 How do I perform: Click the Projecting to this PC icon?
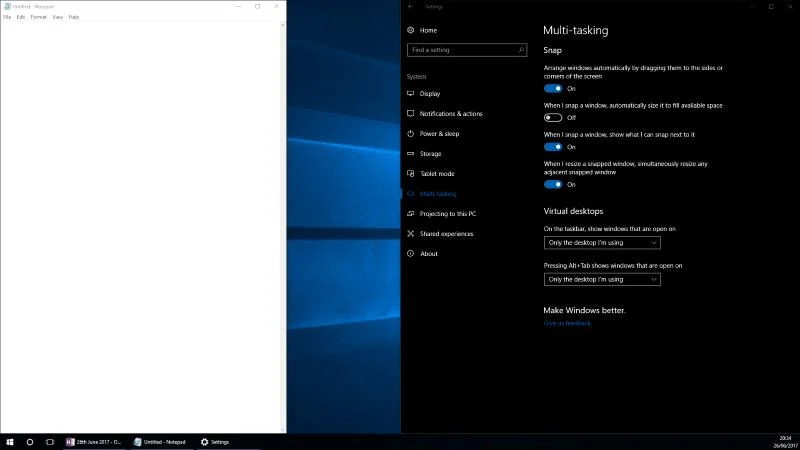click(x=411, y=214)
